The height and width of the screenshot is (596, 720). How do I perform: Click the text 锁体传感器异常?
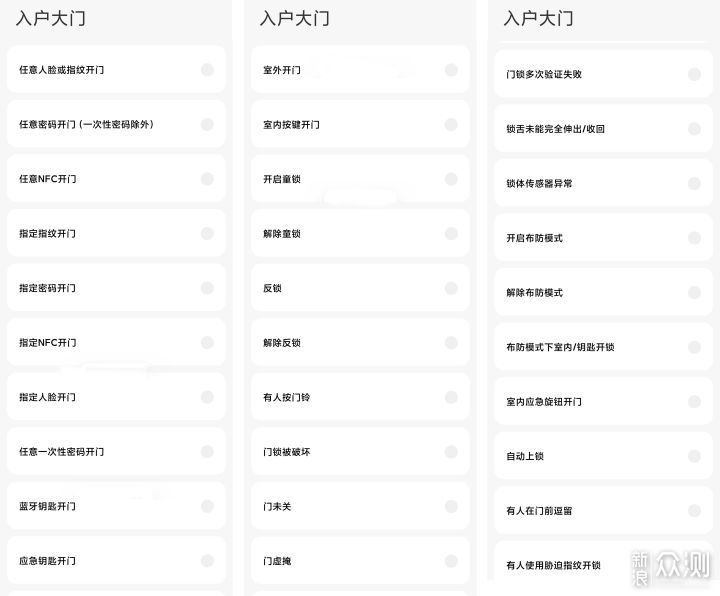click(x=539, y=183)
